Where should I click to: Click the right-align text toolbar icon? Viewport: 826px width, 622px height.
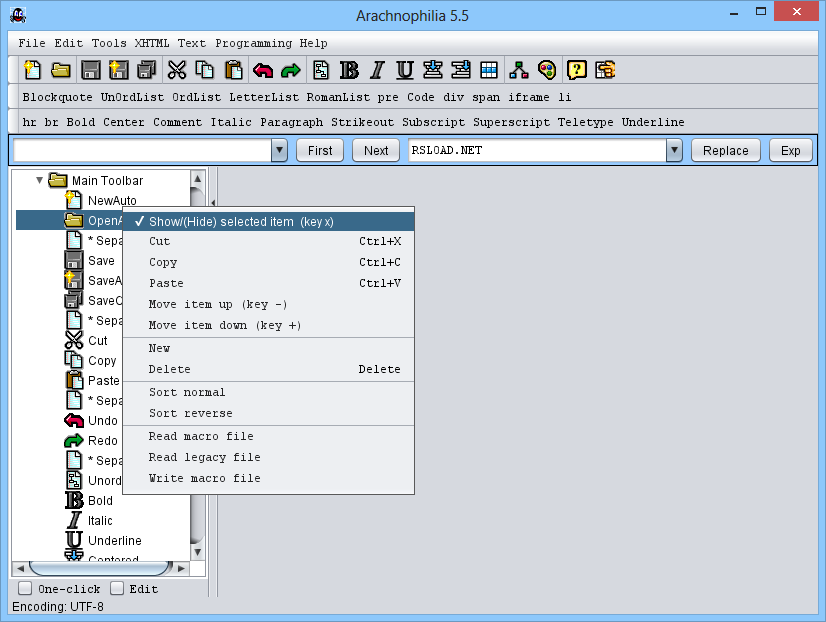click(x=461, y=70)
